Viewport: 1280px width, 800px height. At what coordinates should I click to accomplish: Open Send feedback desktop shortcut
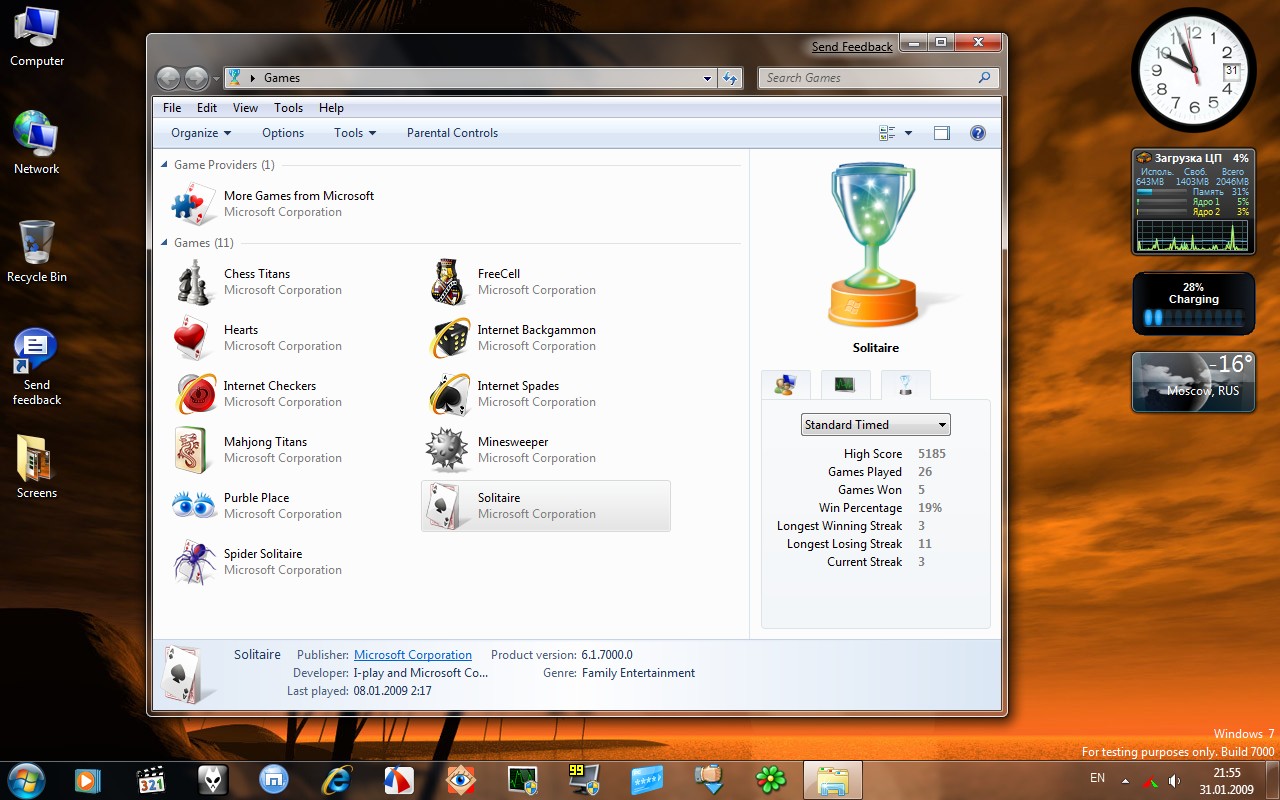point(37,367)
